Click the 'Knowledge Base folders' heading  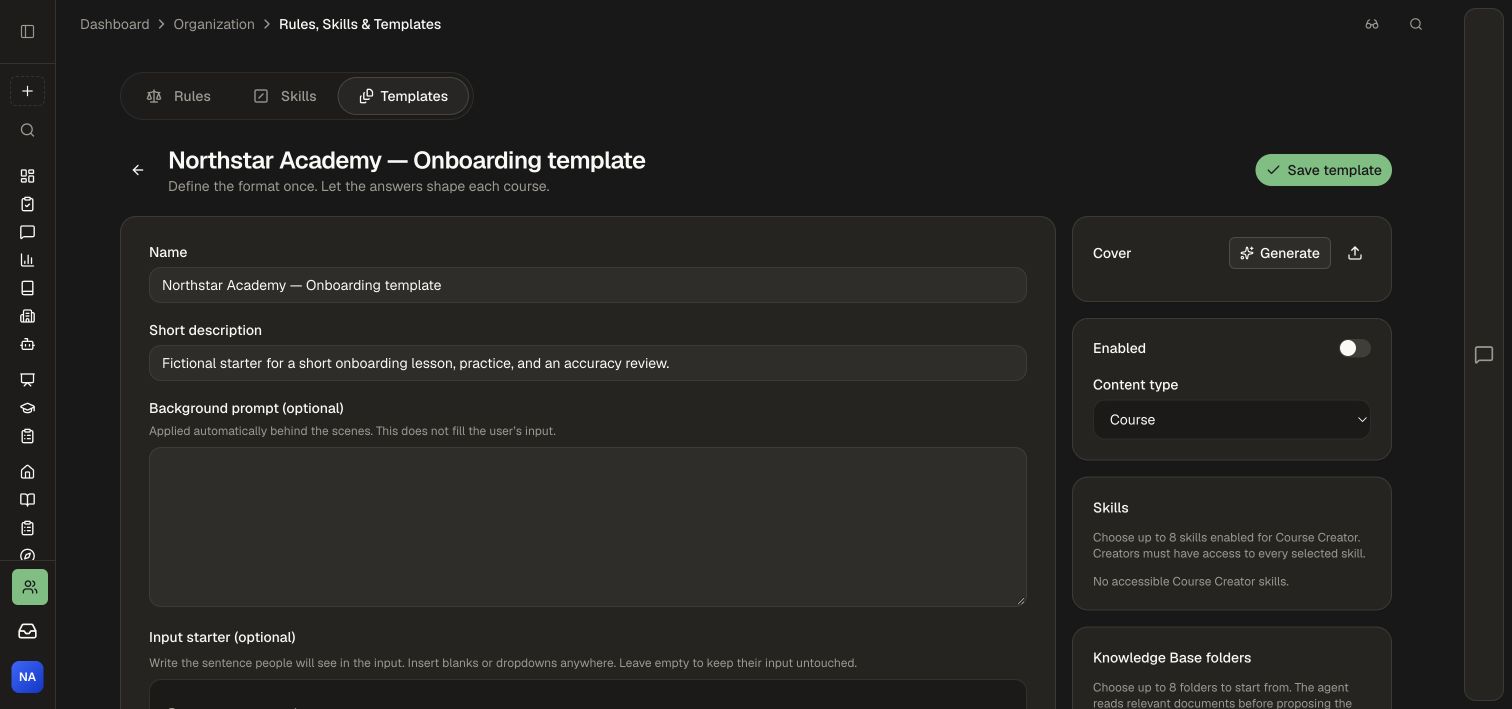pyautogui.click(x=1172, y=658)
